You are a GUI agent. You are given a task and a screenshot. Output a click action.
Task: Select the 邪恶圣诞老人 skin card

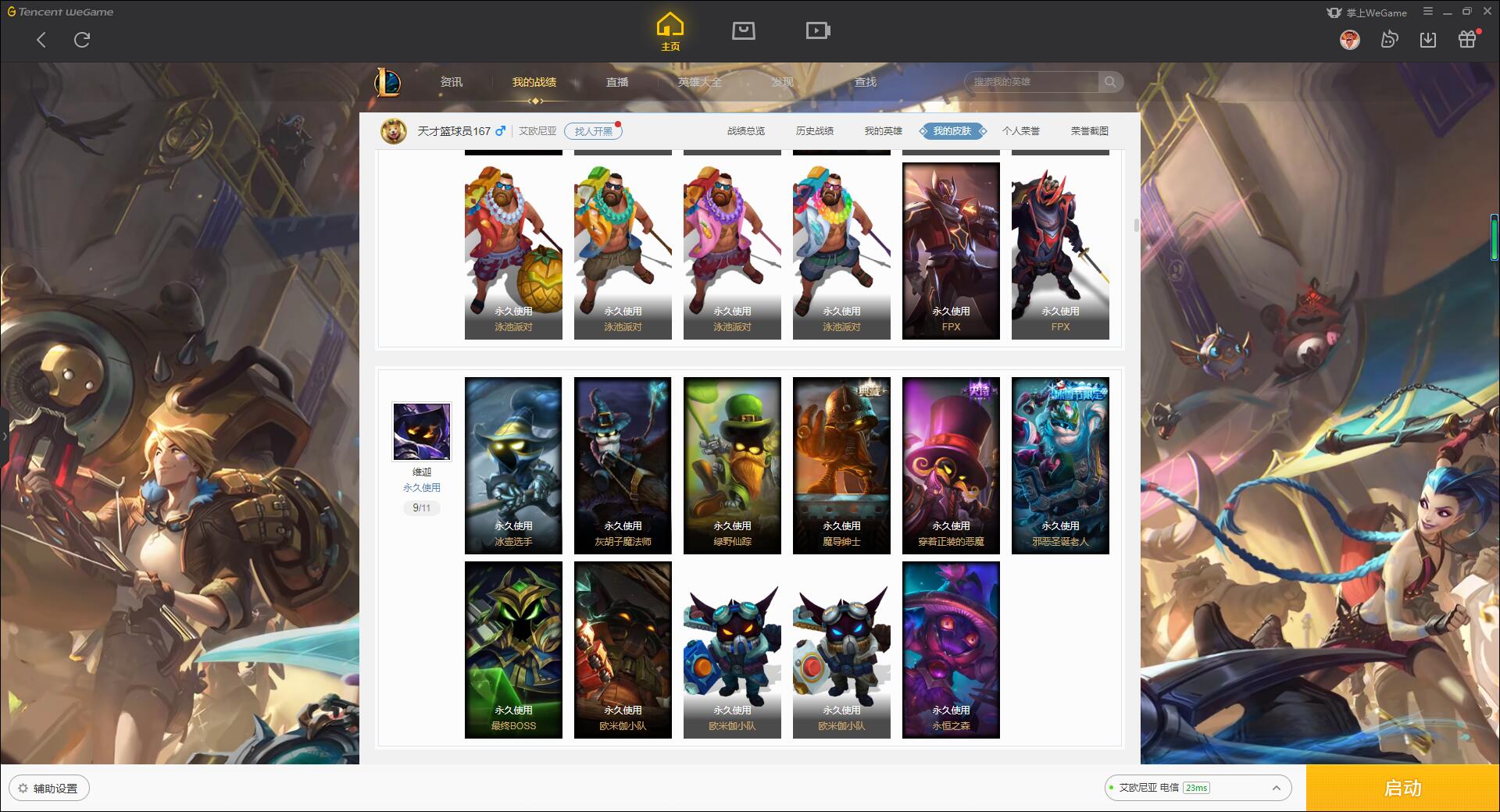[x=1060, y=465]
